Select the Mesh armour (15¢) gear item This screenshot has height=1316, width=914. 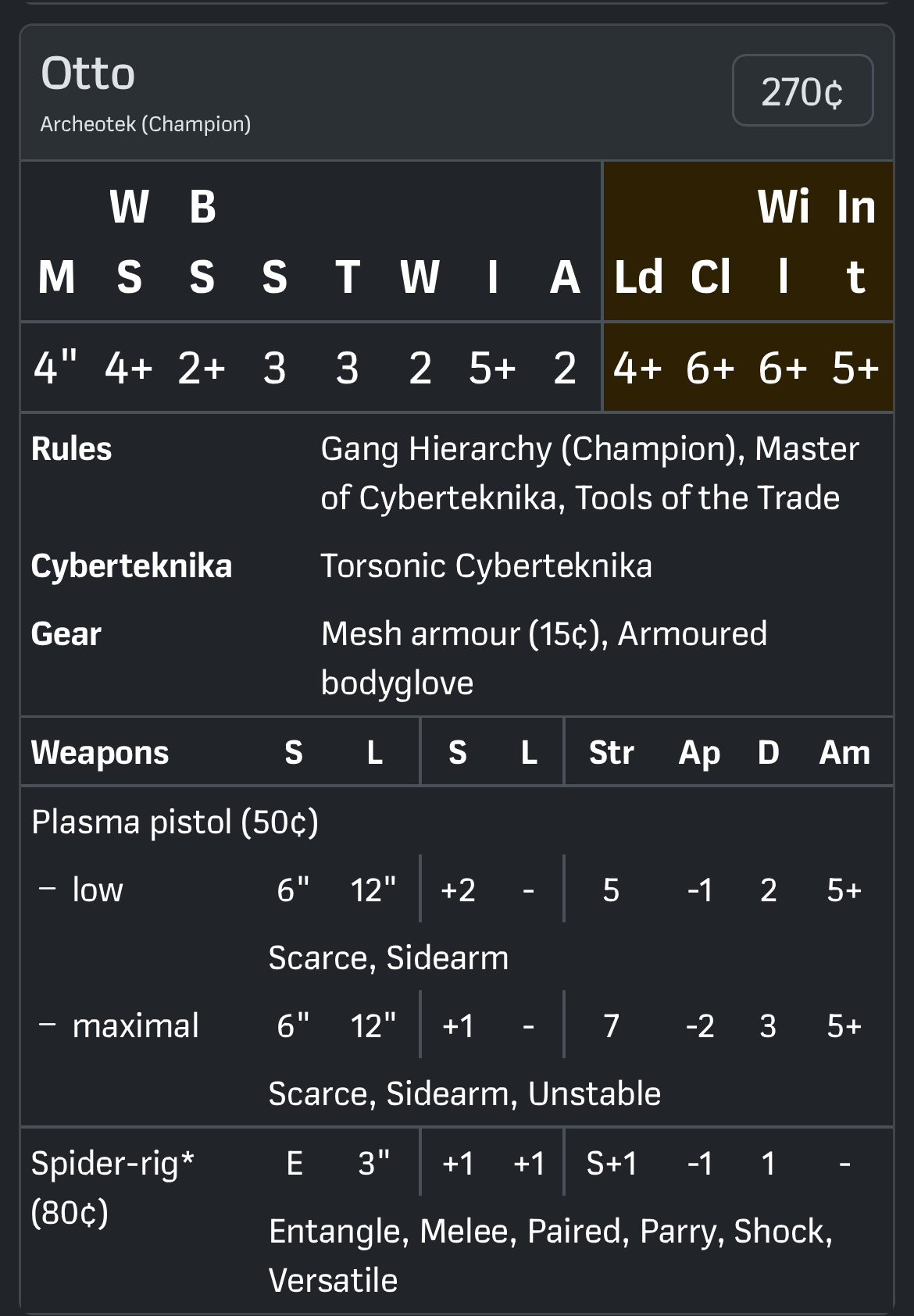click(464, 634)
